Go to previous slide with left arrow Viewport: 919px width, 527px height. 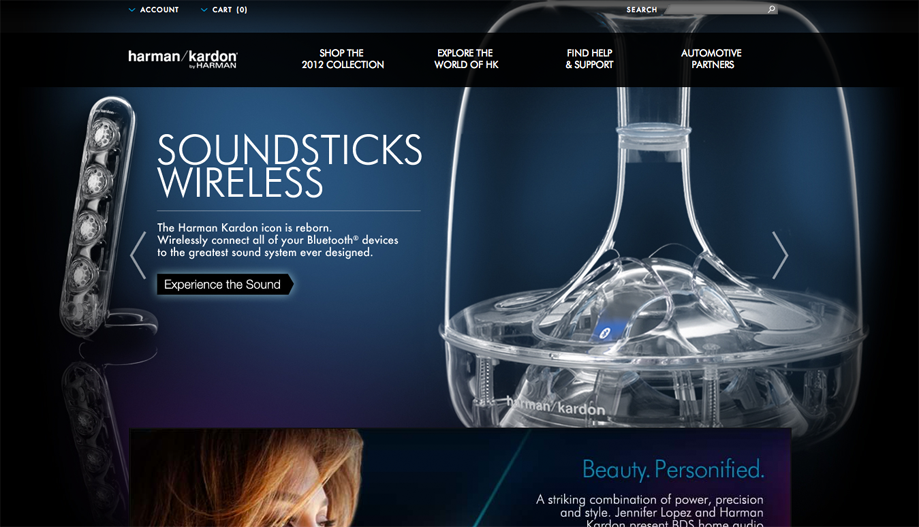(x=138, y=255)
